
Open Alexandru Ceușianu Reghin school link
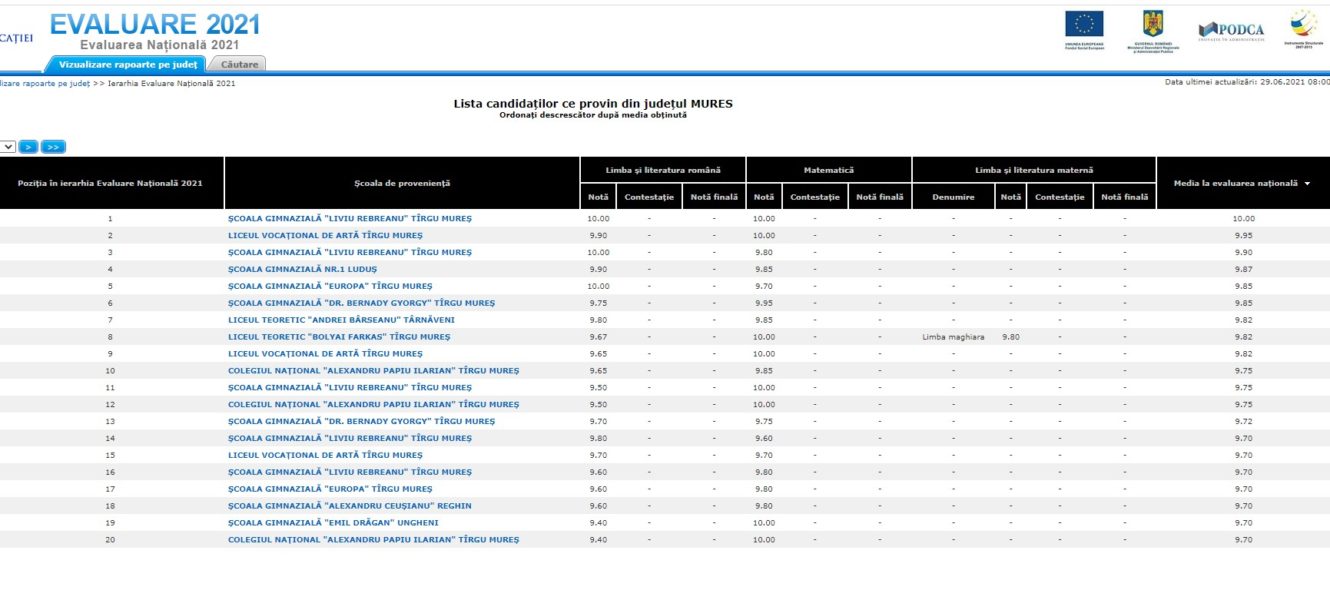coord(350,506)
